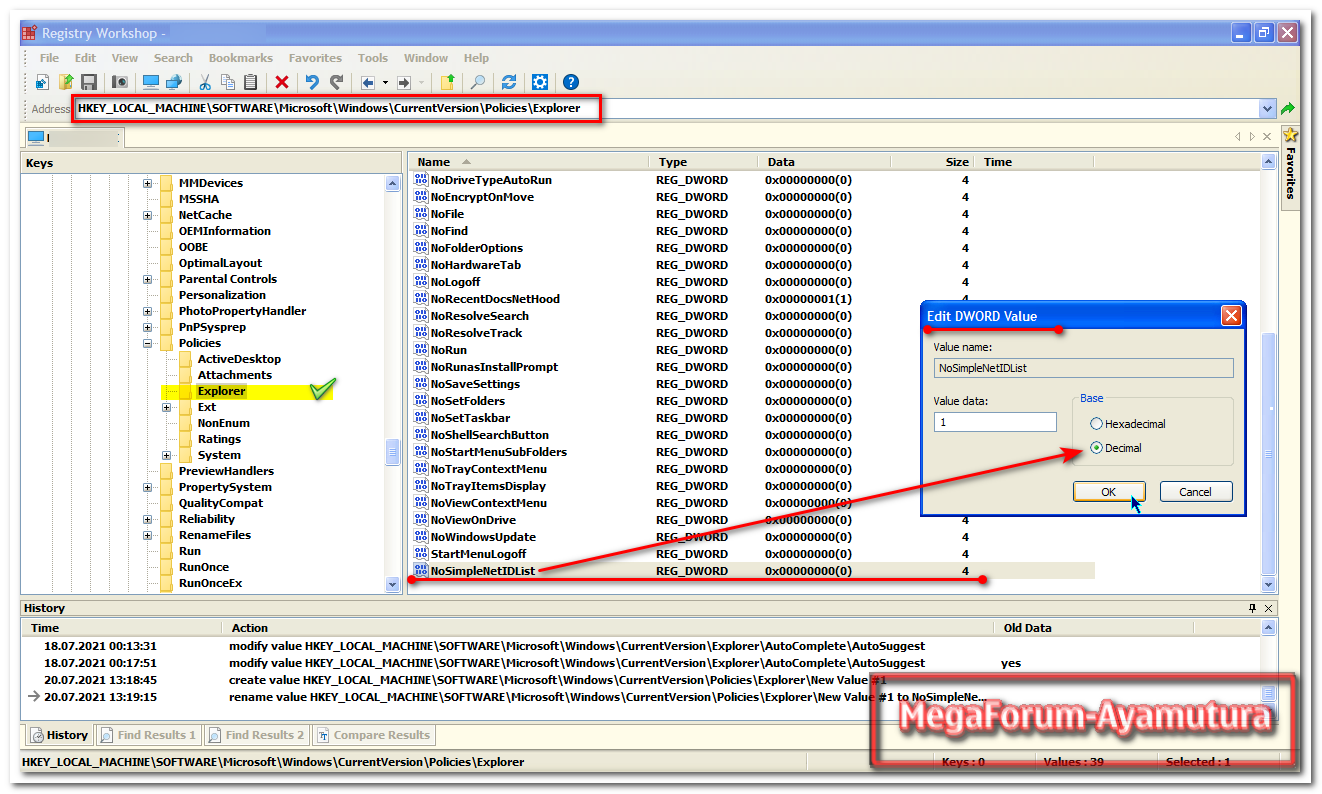
Task: Select the Decimal base radio button
Action: 1097,448
